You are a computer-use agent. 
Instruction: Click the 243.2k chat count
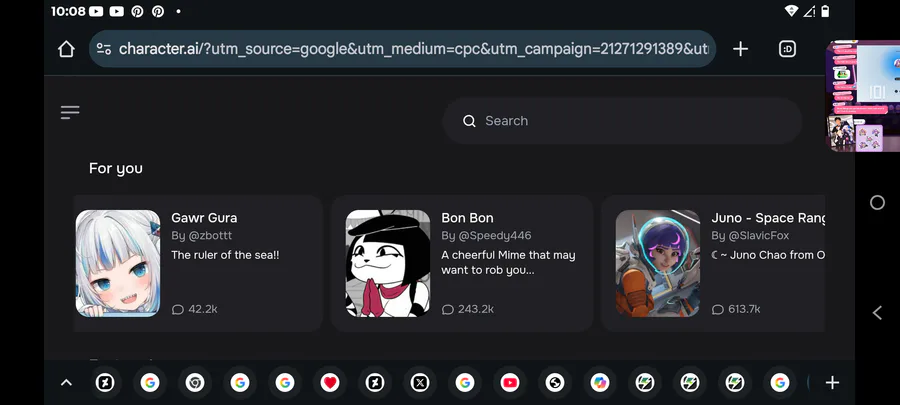pyautogui.click(x=476, y=309)
